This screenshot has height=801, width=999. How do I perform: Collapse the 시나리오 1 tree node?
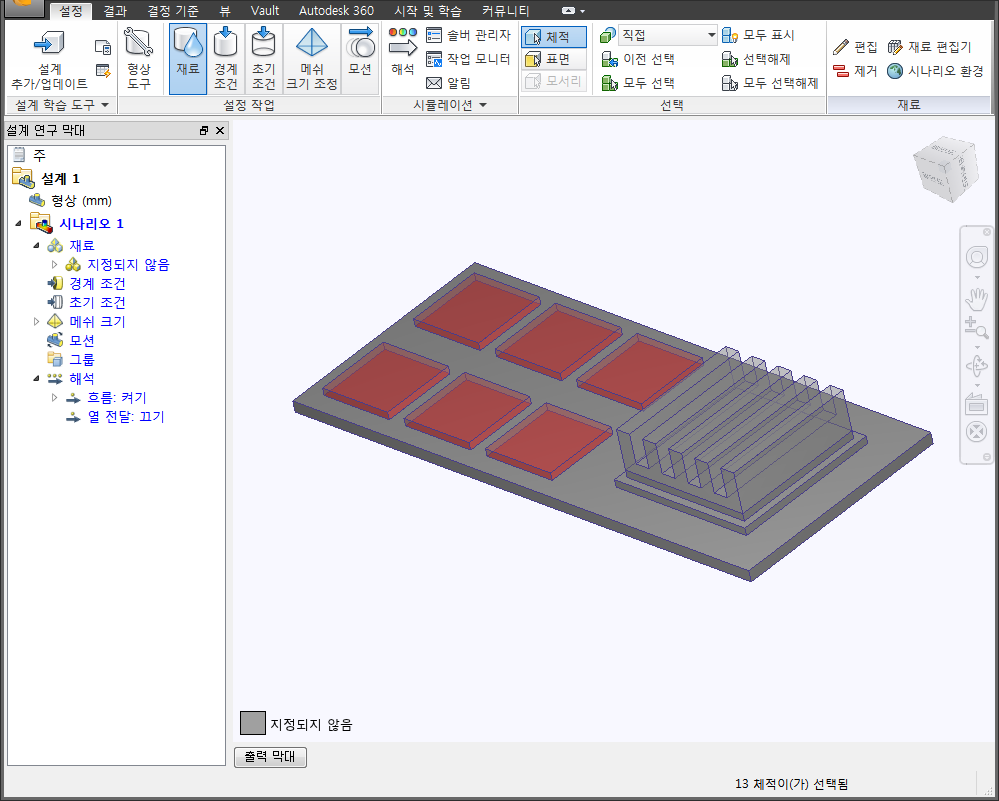click(x=18, y=223)
